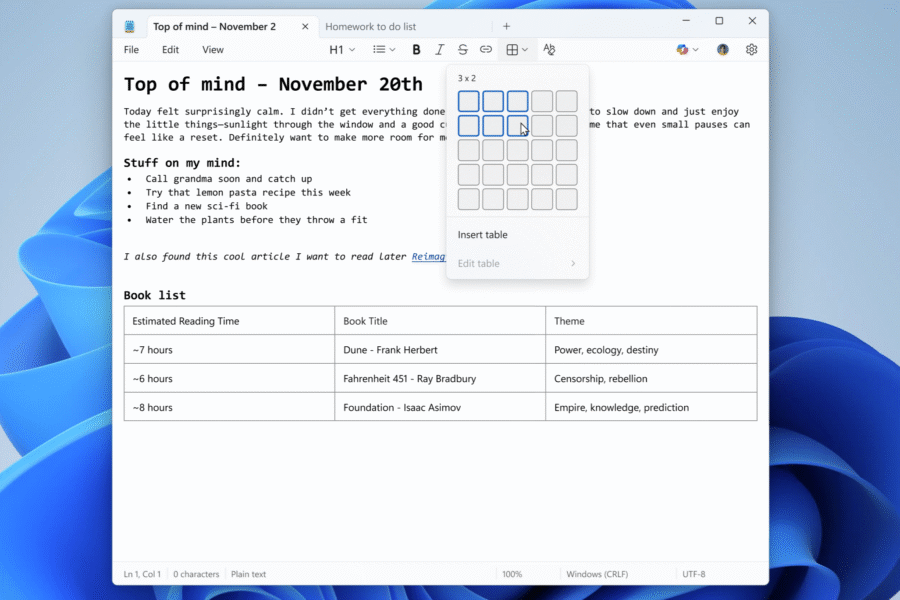
Task: Select the bullet list icon
Action: click(x=381, y=48)
